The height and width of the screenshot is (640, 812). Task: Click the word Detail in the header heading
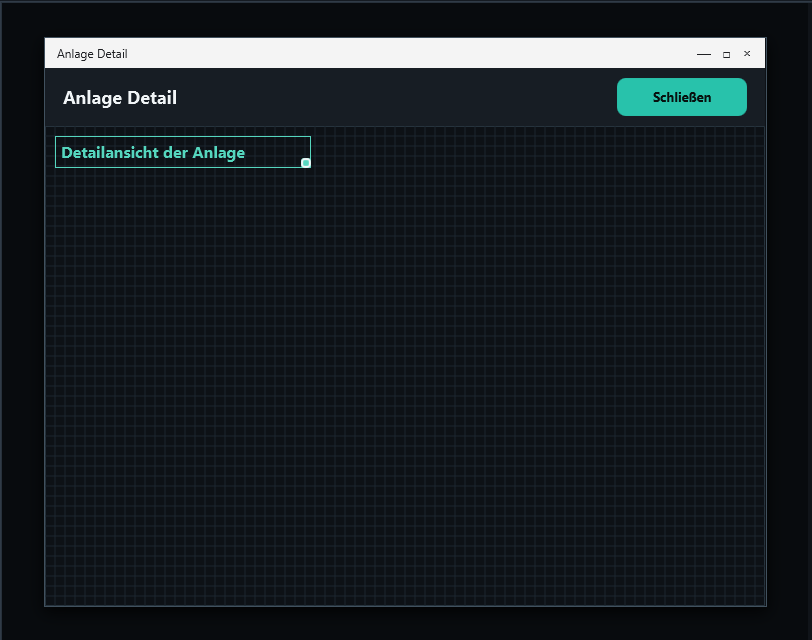(152, 98)
